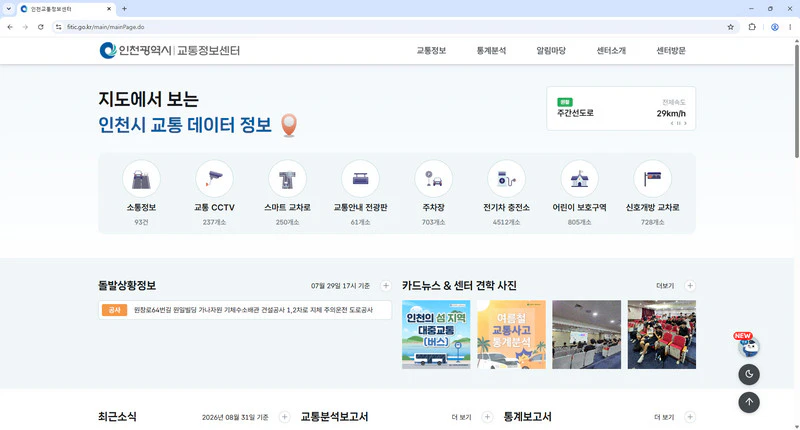Open the Chrome profile icon
The width and height of the screenshot is (800, 430).
(774, 27)
